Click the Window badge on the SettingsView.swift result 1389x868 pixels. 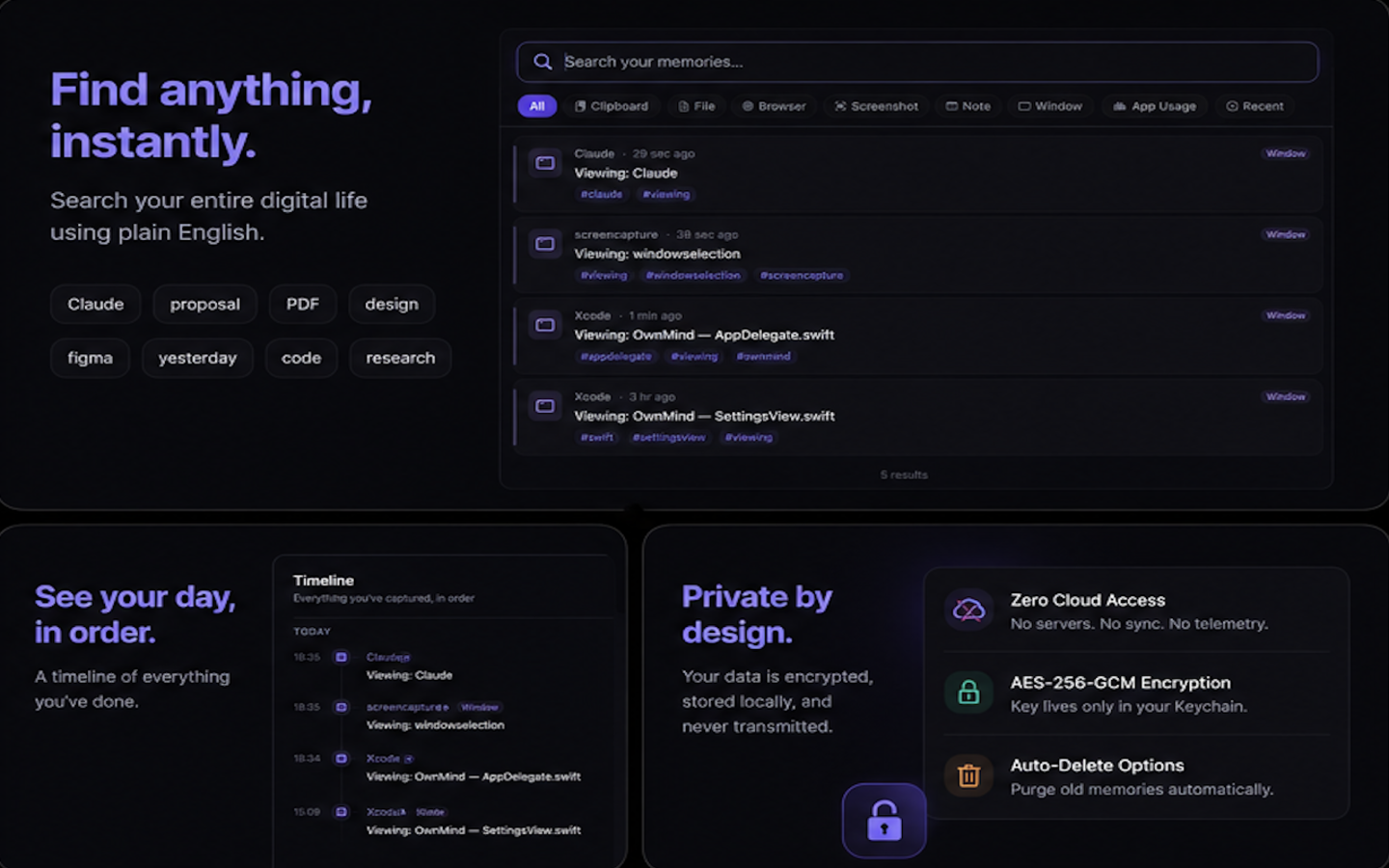(x=1286, y=396)
